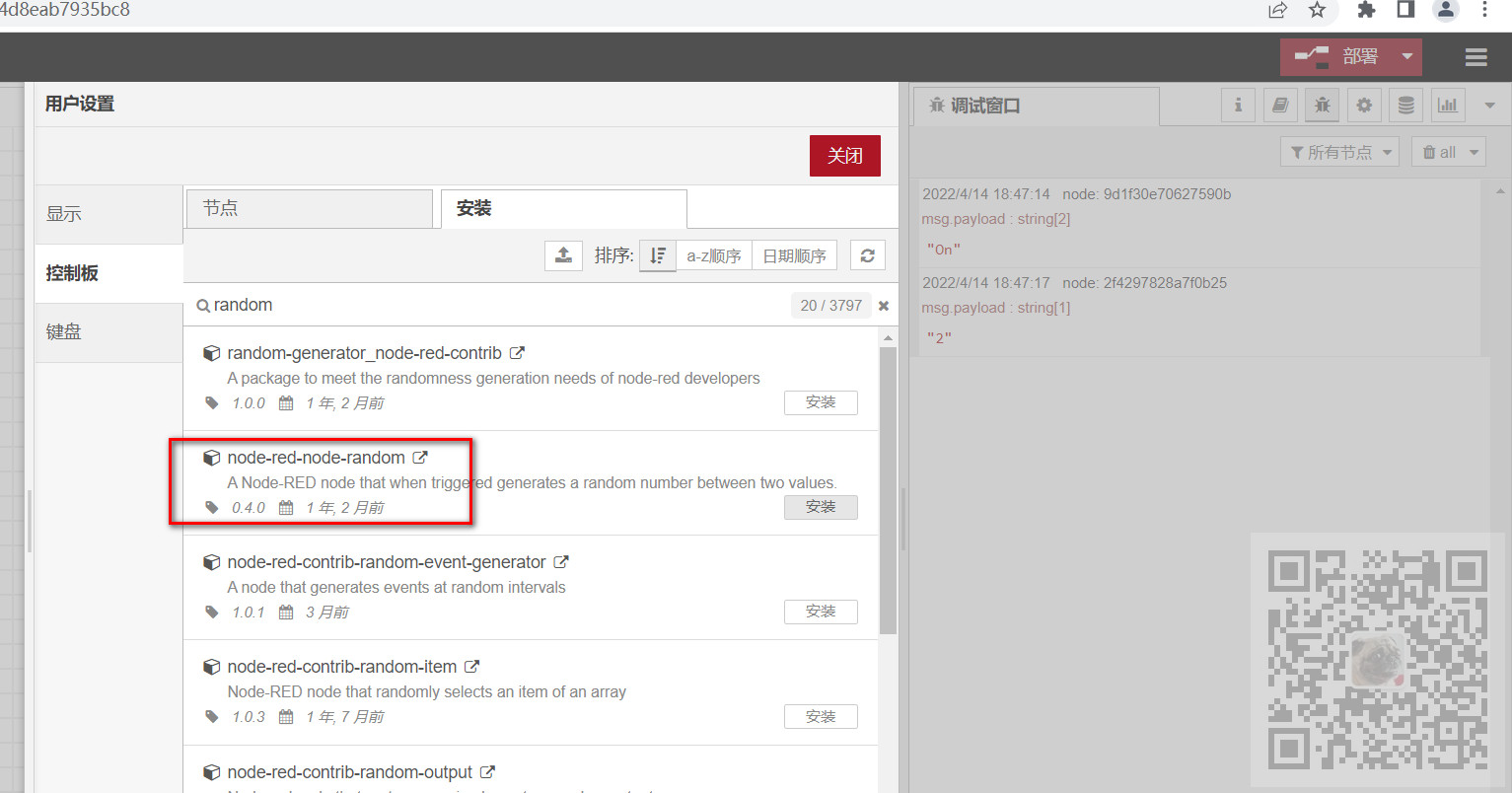Click the node-red-contrib-random-item package name
The image size is (1512, 793).
tap(342, 667)
